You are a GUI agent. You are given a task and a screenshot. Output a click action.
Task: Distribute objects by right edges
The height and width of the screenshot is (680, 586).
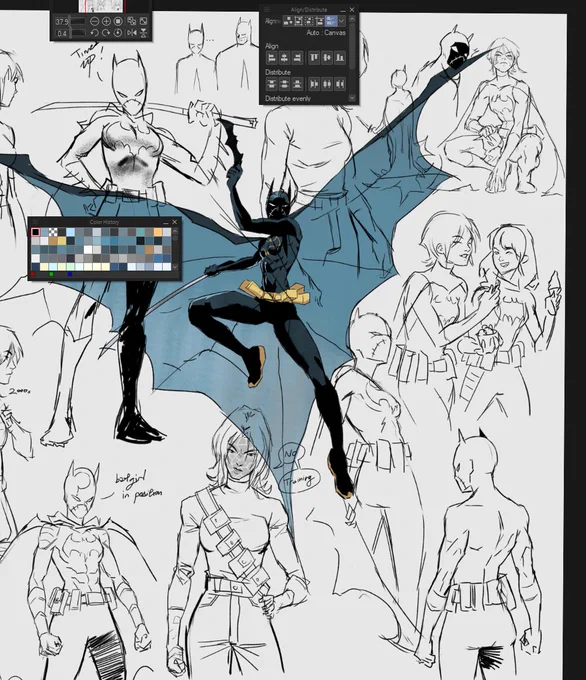click(340, 84)
